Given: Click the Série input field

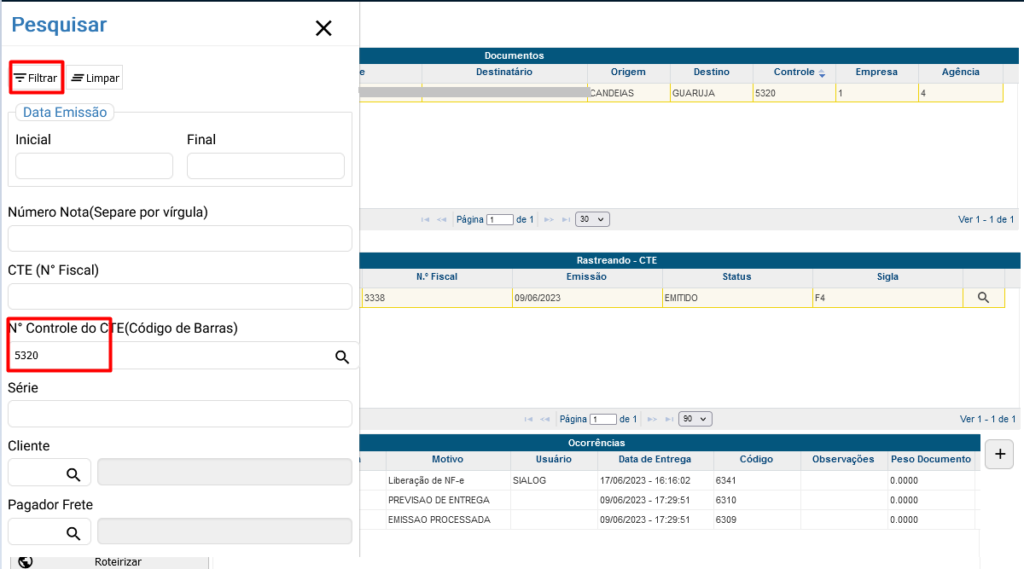Looking at the screenshot, I should tap(180, 414).
